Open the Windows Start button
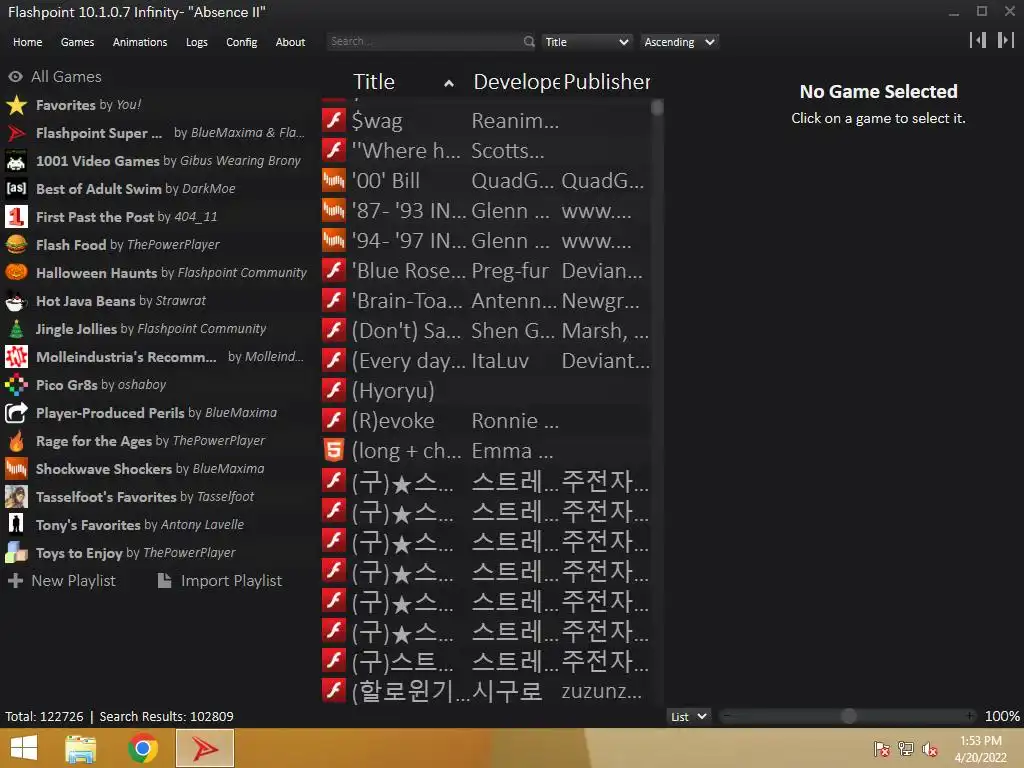The width and height of the screenshot is (1024, 768). click(24, 748)
